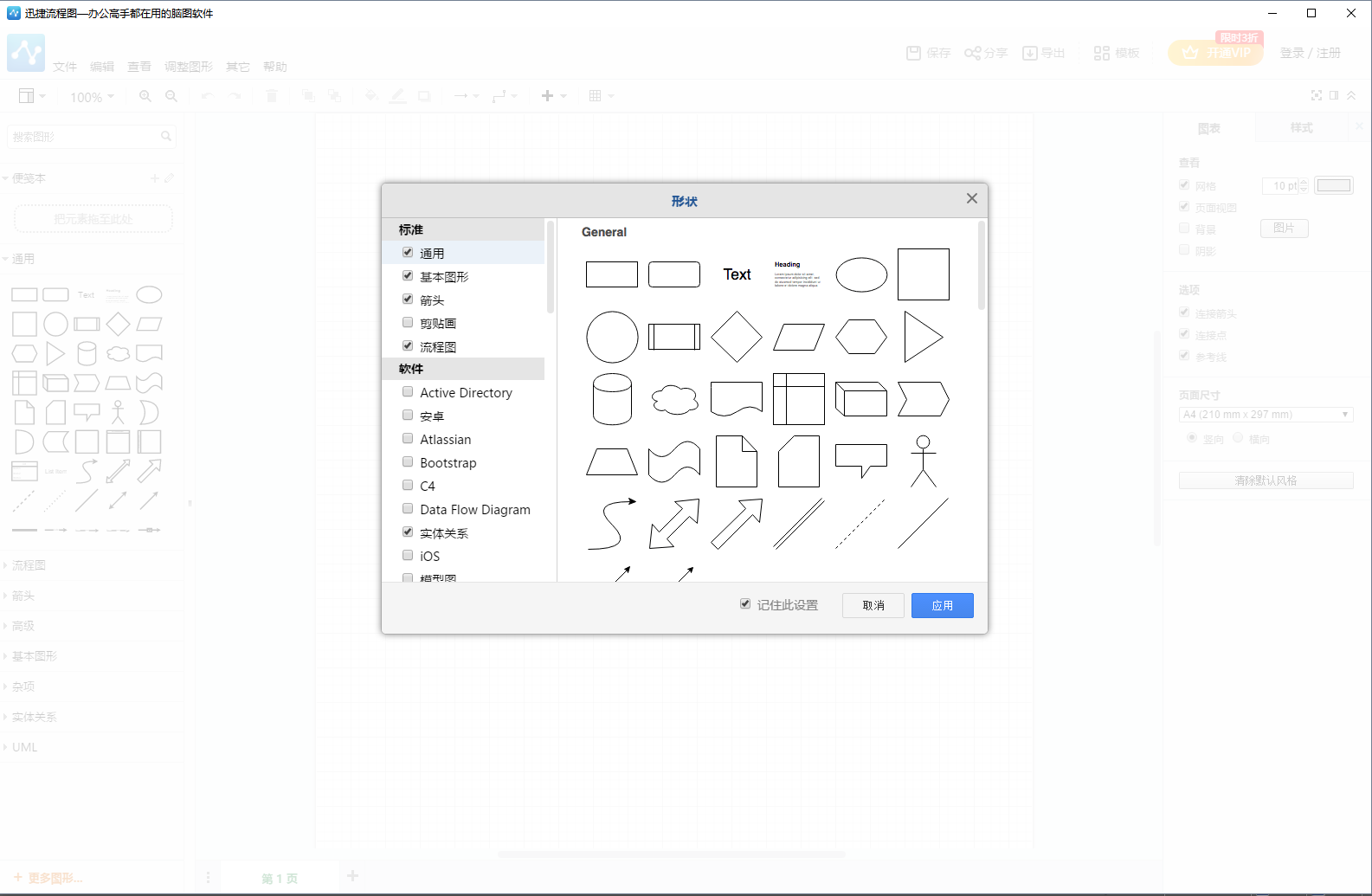Pick the ellipse shape in the 形状 dialog
The height and width of the screenshot is (896, 1372).
click(x=861, y=274)
